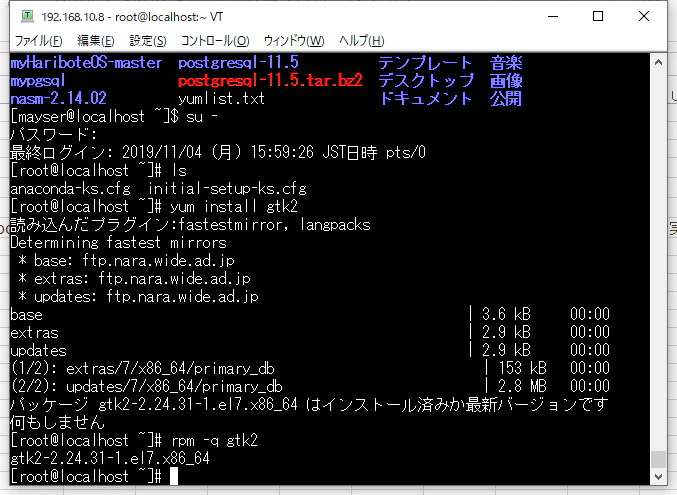Click the 'Determining fastest mirrors' line
The width and height of the screenshot is (677, 495).
[118, 242]
